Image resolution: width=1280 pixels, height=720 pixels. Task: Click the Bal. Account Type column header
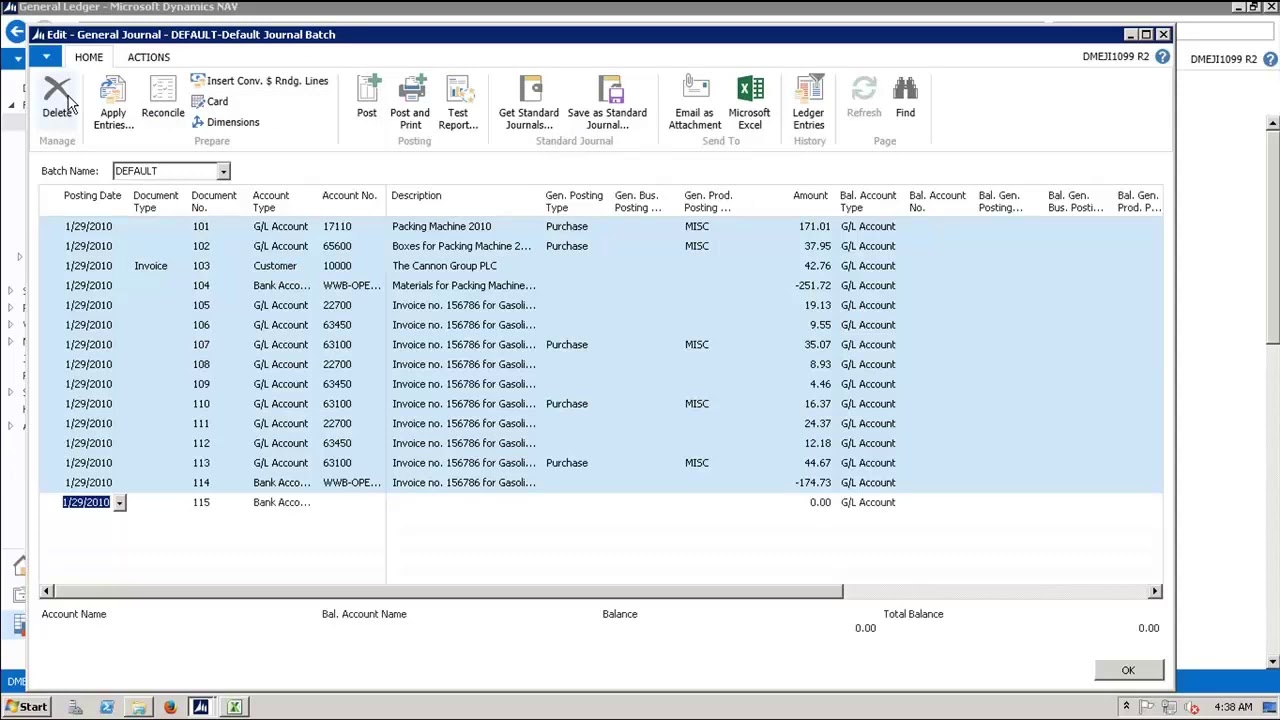[868, 202]
